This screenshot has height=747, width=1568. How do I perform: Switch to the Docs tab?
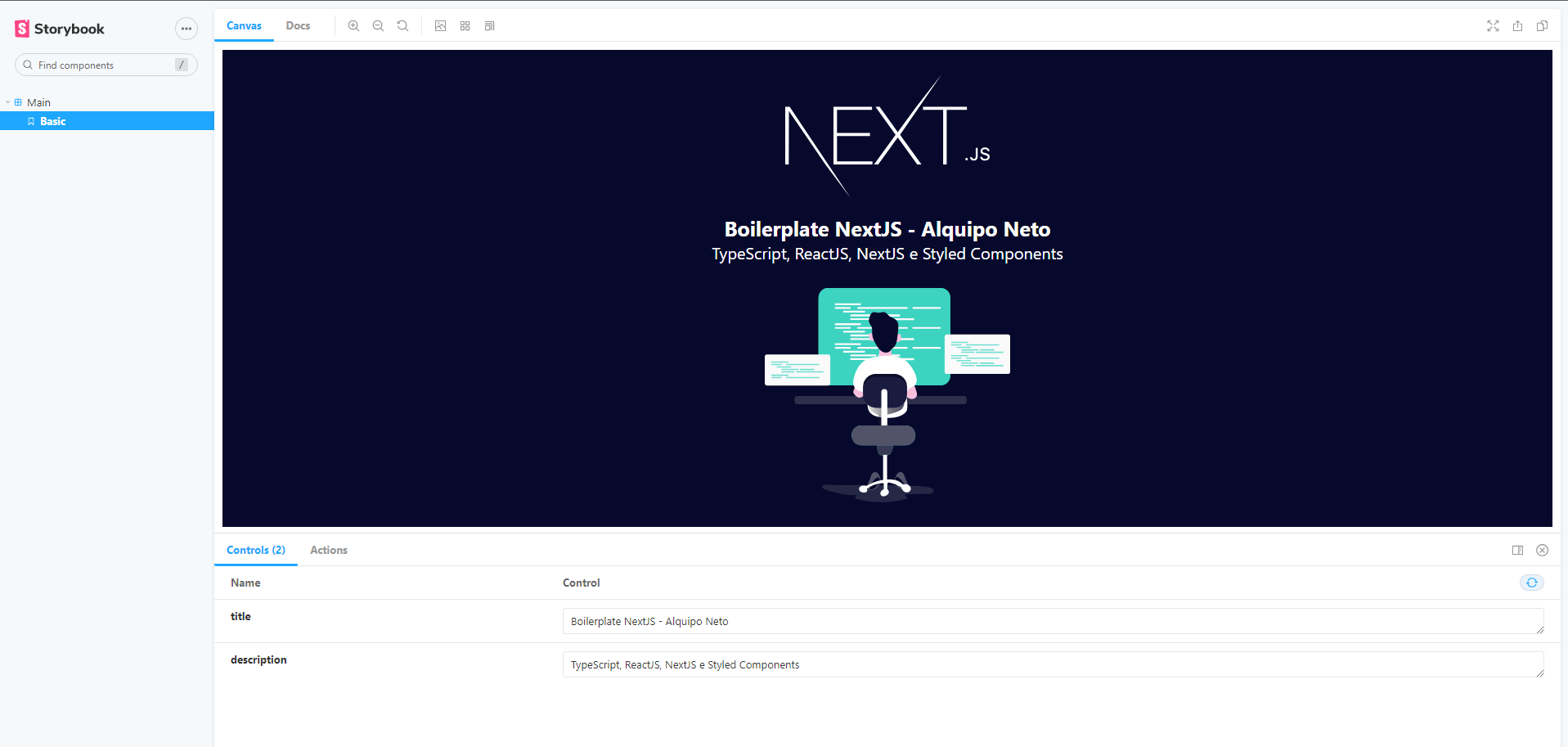(298, 25)
